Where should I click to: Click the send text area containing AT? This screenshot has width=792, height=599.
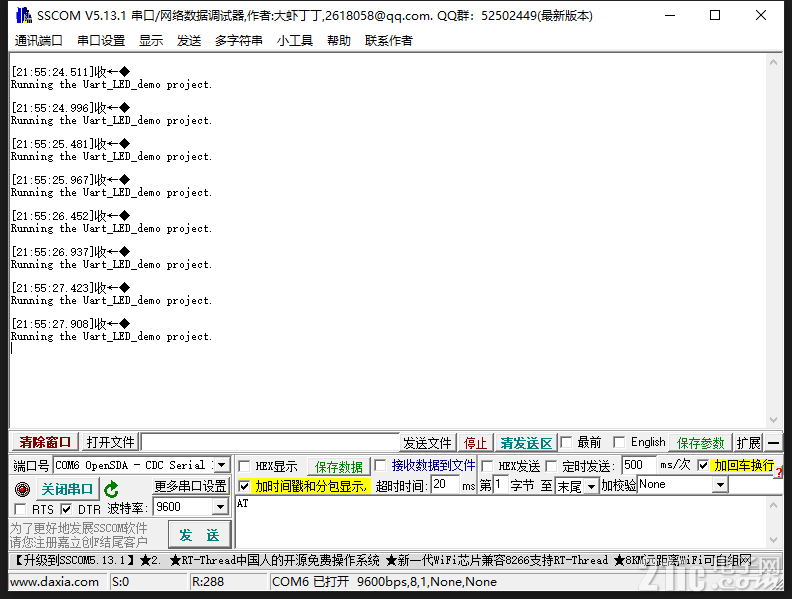(500, 522)
